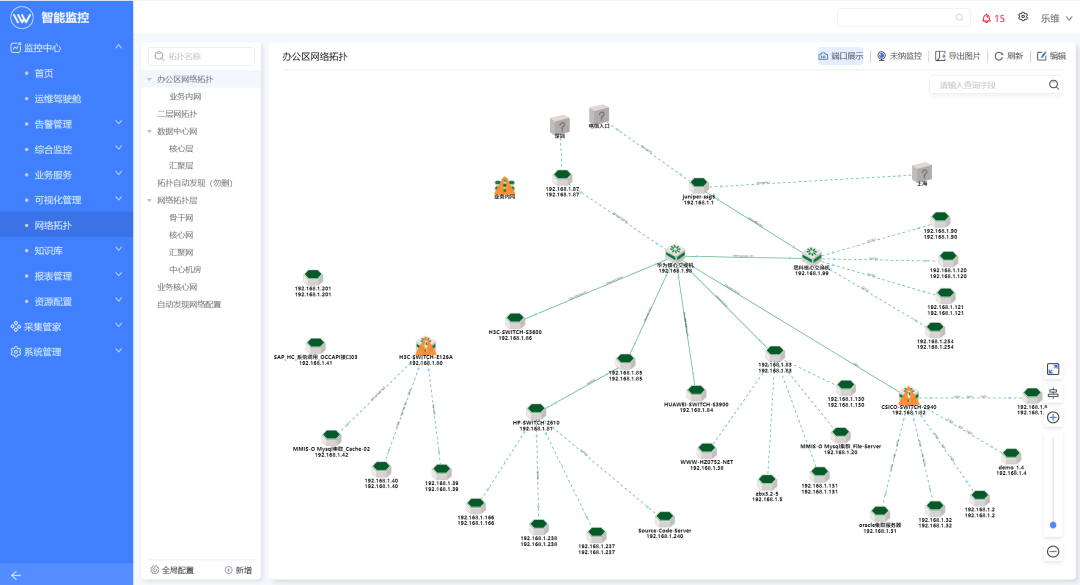The height and width of the screenshot is (585, 1080).
Task: Open settings via the top gear icon
Action: tap(1023, 17)
